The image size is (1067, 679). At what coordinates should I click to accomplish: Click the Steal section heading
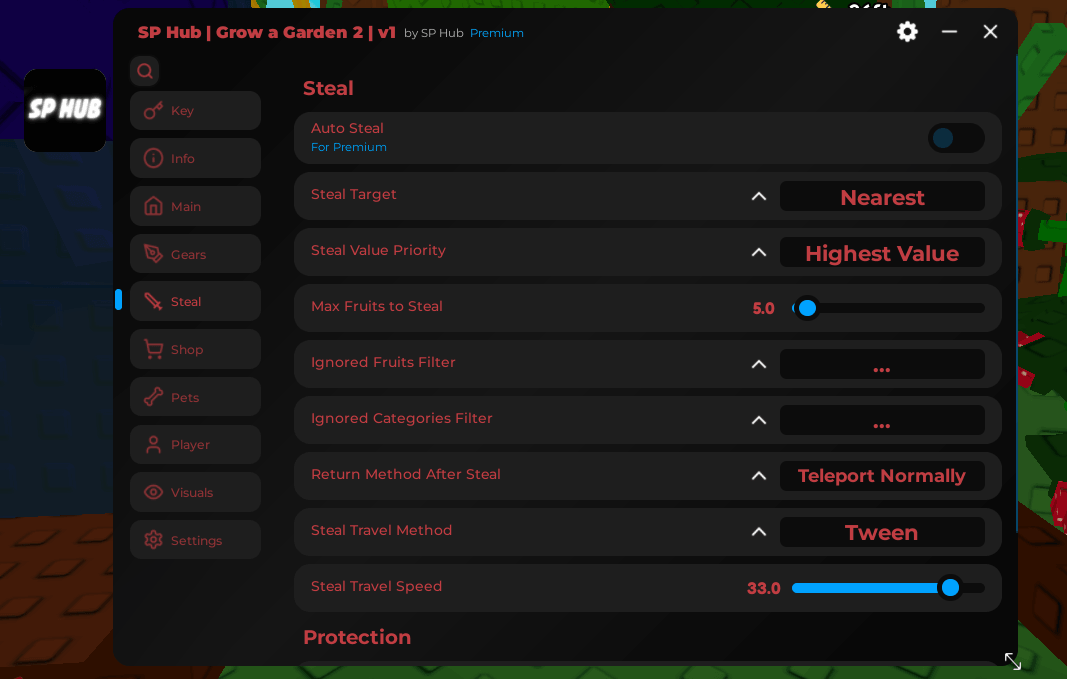click(328, 88)
